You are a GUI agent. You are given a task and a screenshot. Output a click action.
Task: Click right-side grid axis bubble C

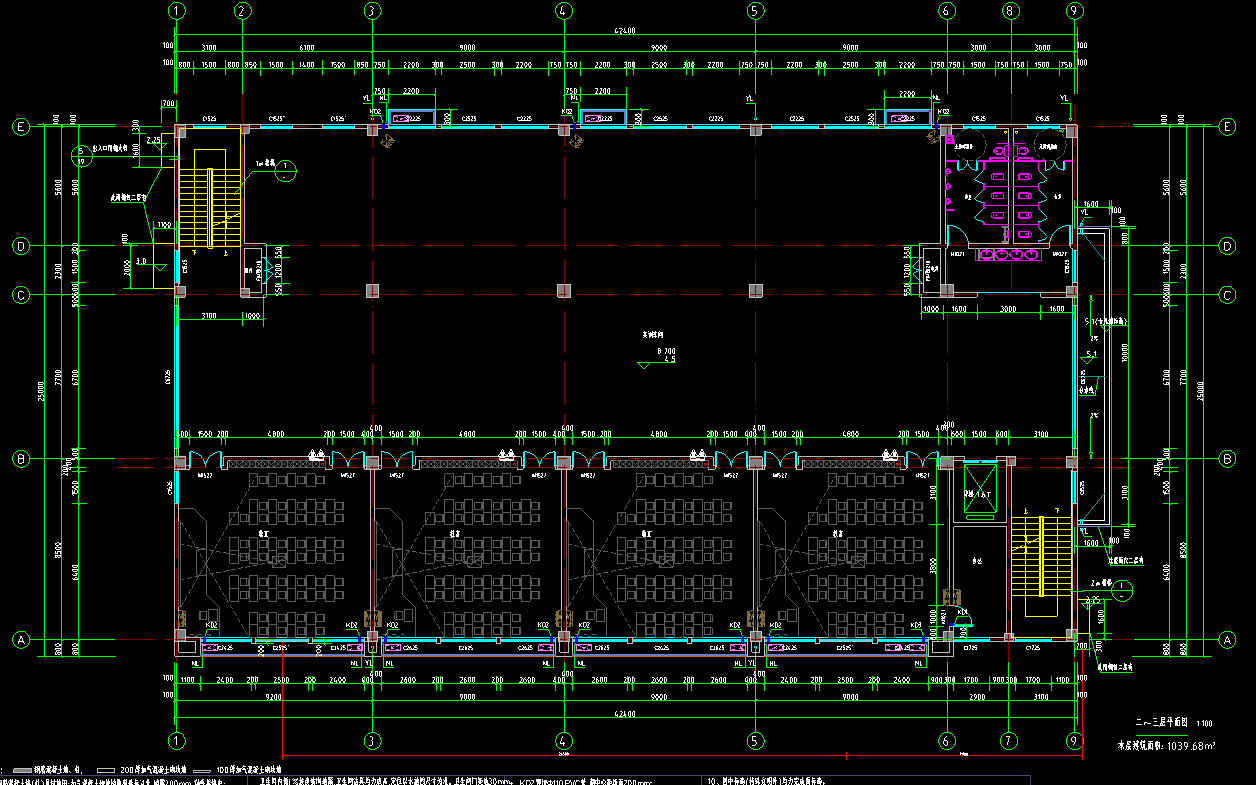(x=1227, y=294)
